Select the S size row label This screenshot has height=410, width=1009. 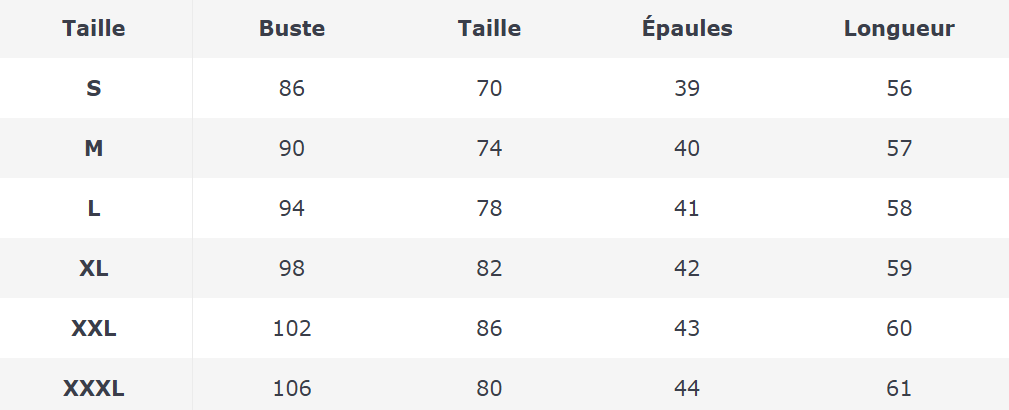[94, 88]
